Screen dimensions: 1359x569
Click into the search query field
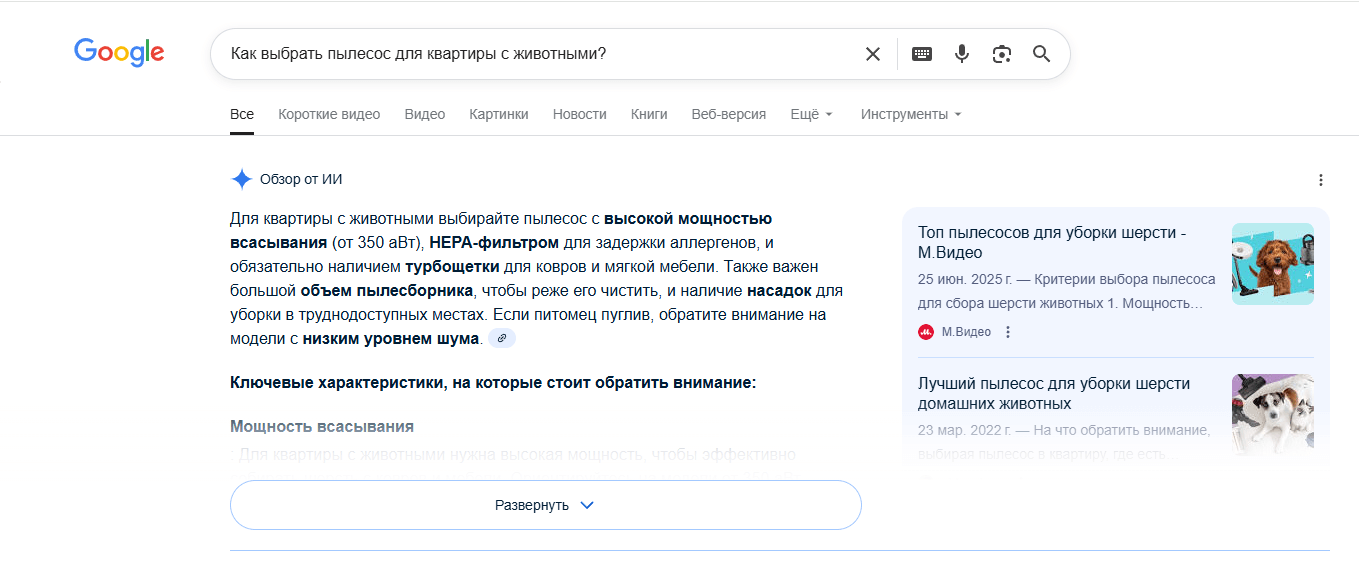coord(540,54)
